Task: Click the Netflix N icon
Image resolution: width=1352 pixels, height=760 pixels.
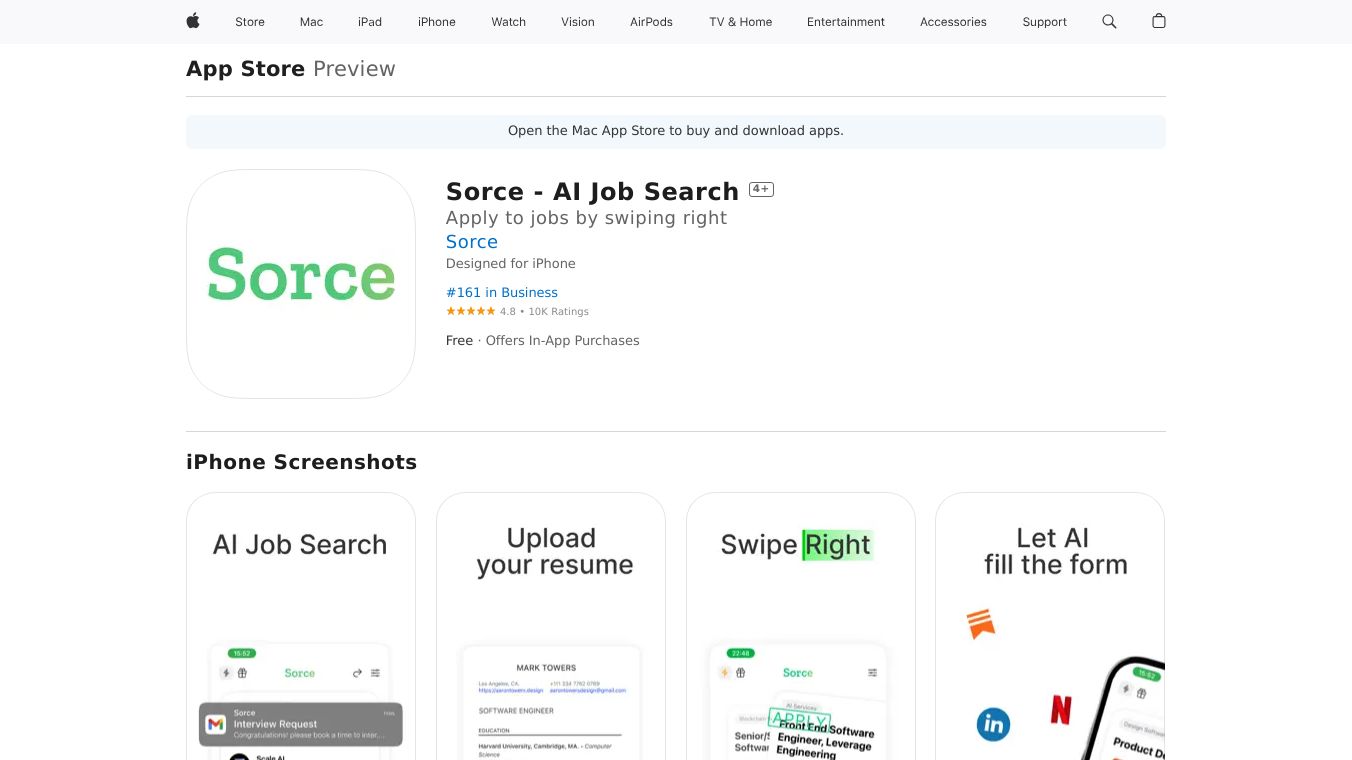Action: tap(1061, 709)
